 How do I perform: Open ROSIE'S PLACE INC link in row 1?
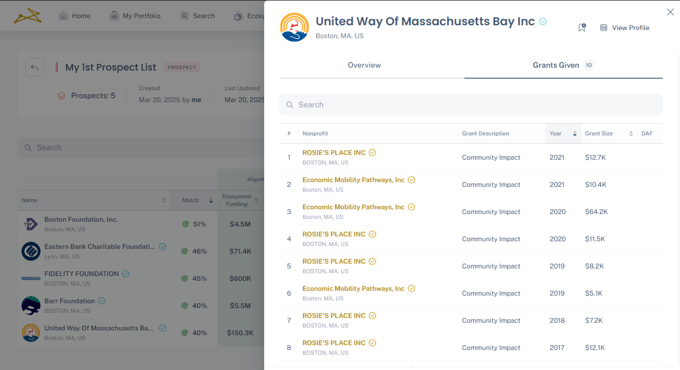point(334,153)
